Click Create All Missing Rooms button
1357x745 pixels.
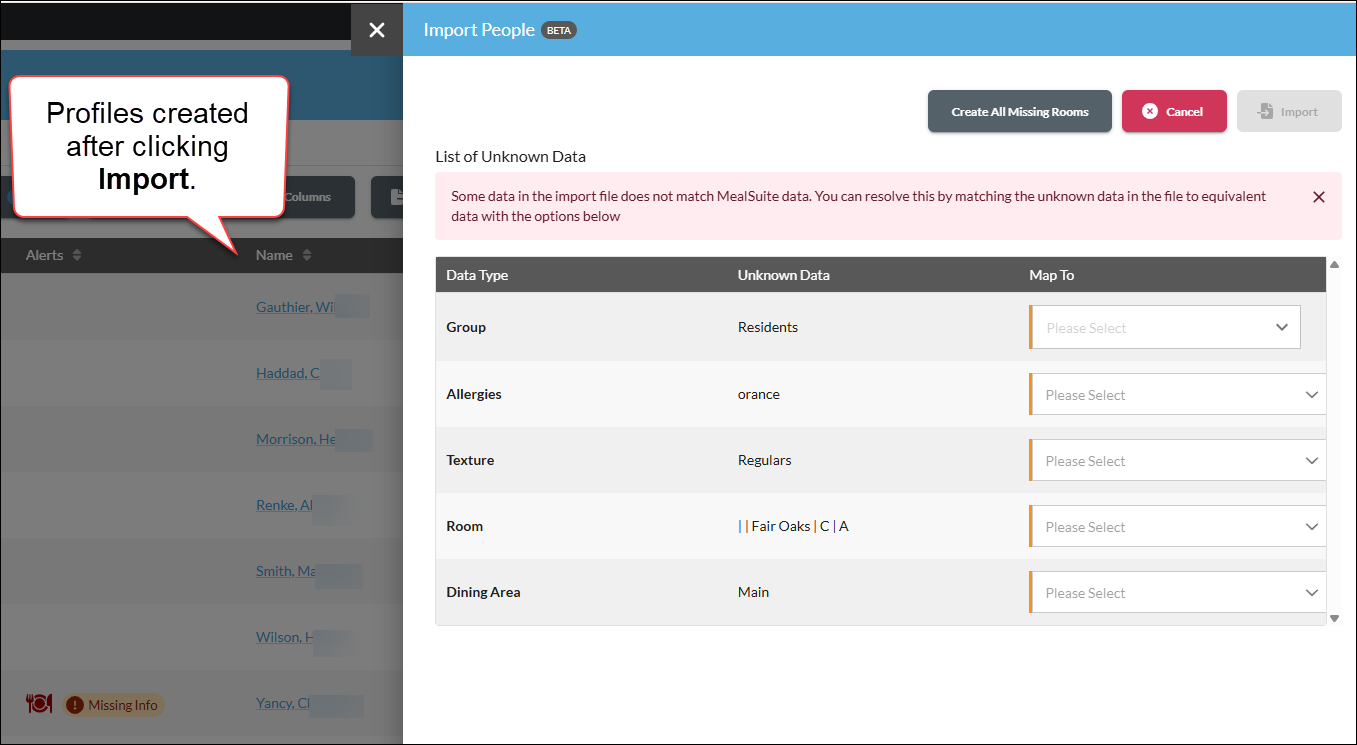[x=1019, y=112]
